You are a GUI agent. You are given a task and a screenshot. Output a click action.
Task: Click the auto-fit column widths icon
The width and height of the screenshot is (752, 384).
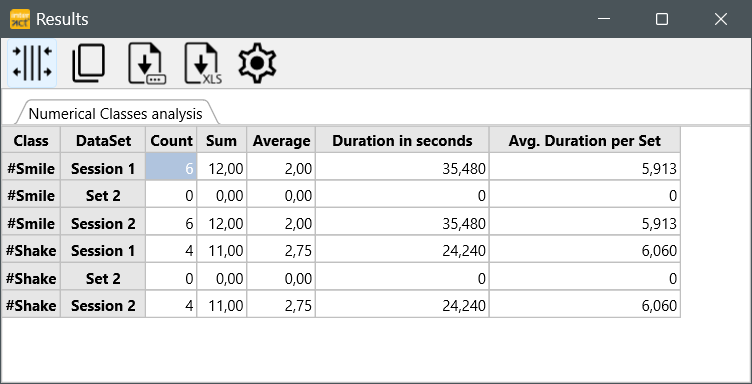click(x=32, y=63)
